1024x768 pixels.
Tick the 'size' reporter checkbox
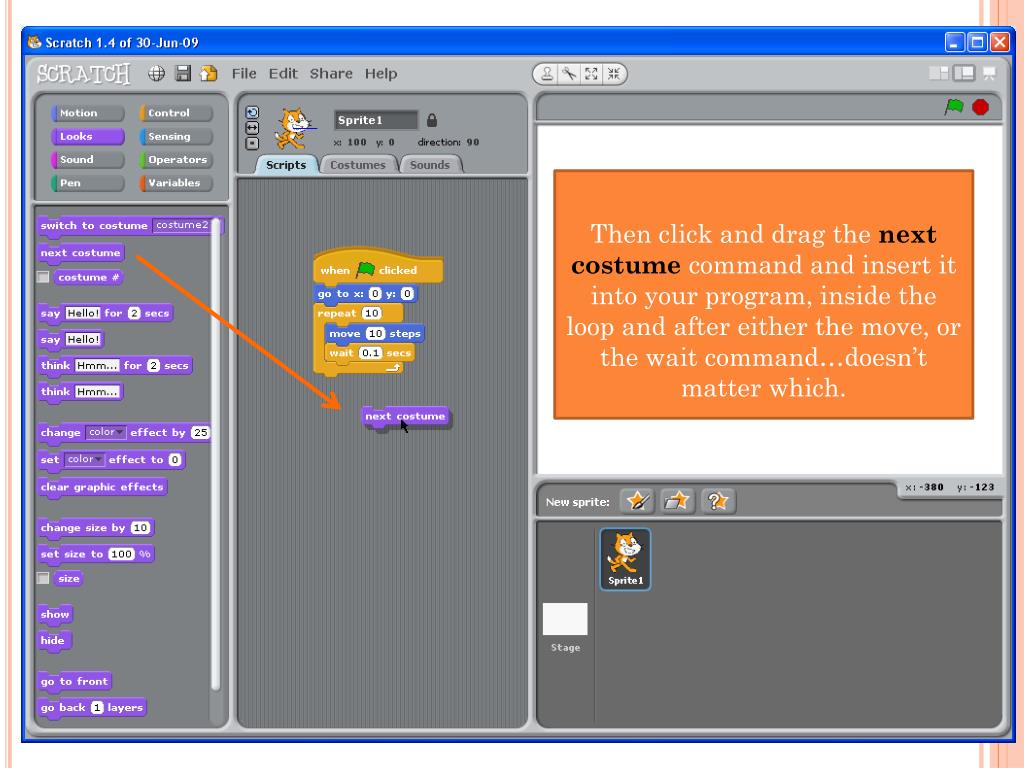(x=43, y=579)
